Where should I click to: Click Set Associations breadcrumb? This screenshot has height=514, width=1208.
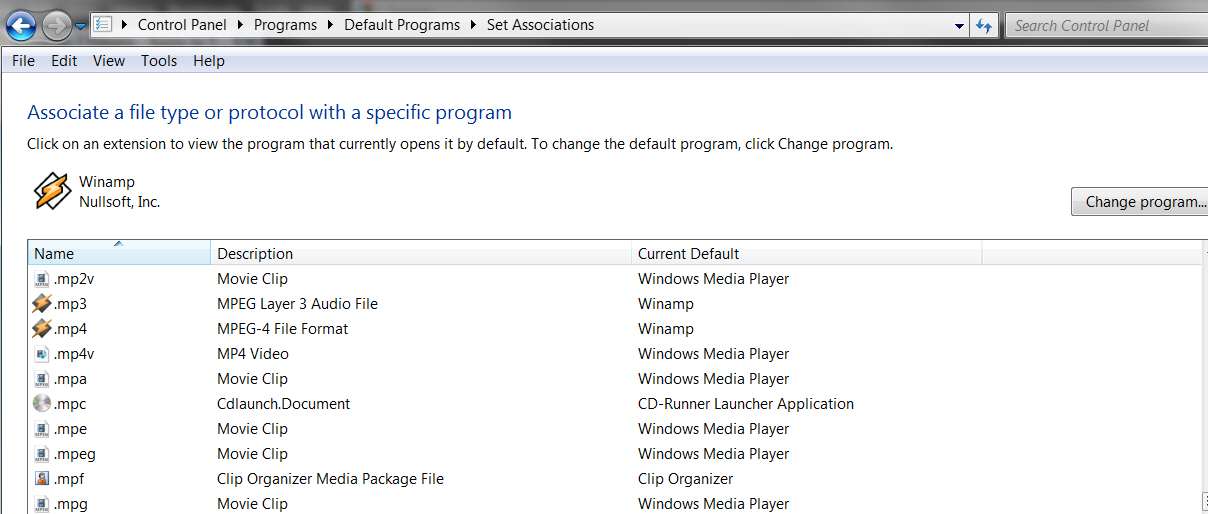click(540, 25)
